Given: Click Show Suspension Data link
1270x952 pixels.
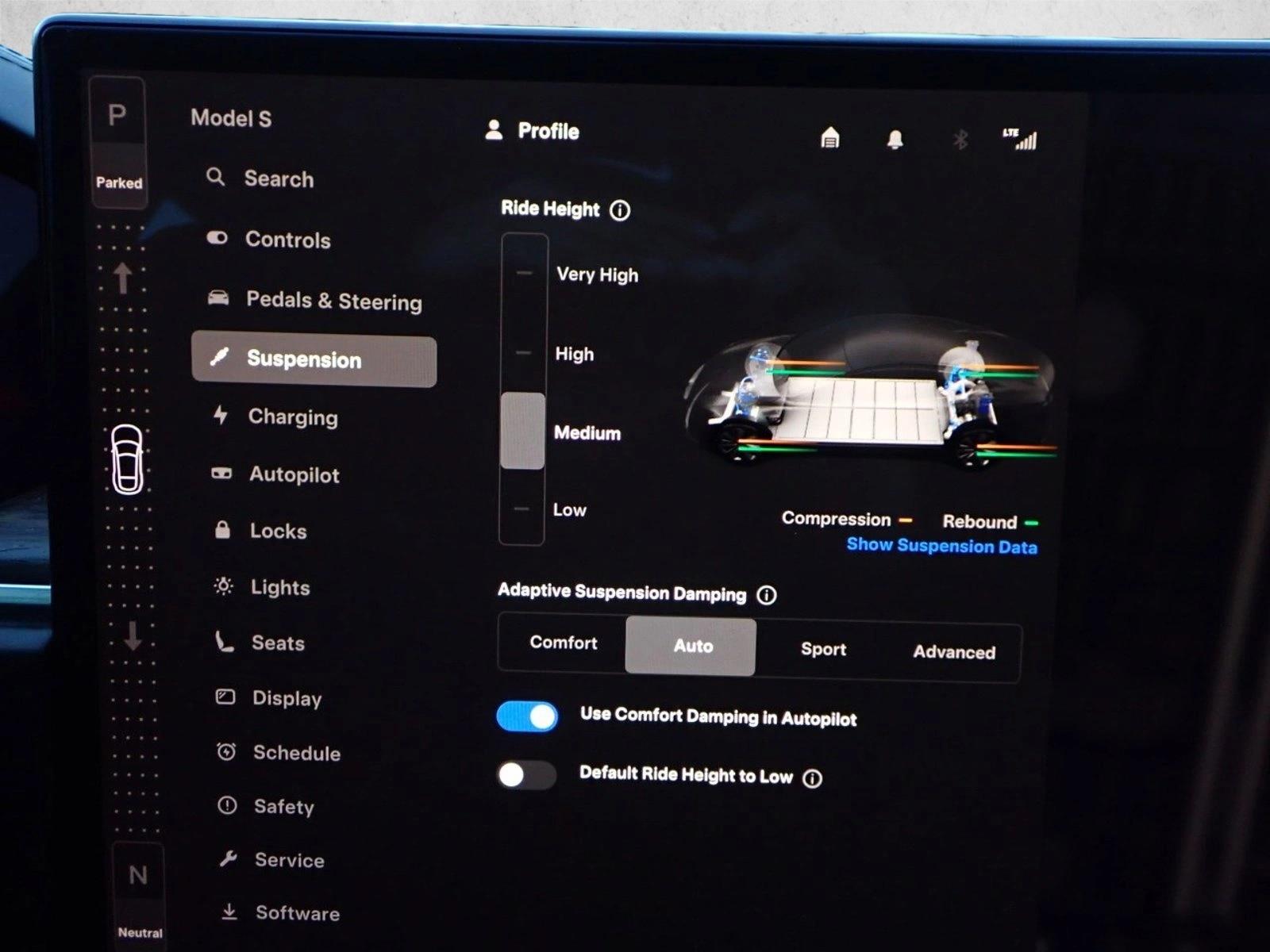Looking at the screenshot, I should coord(941,546).
